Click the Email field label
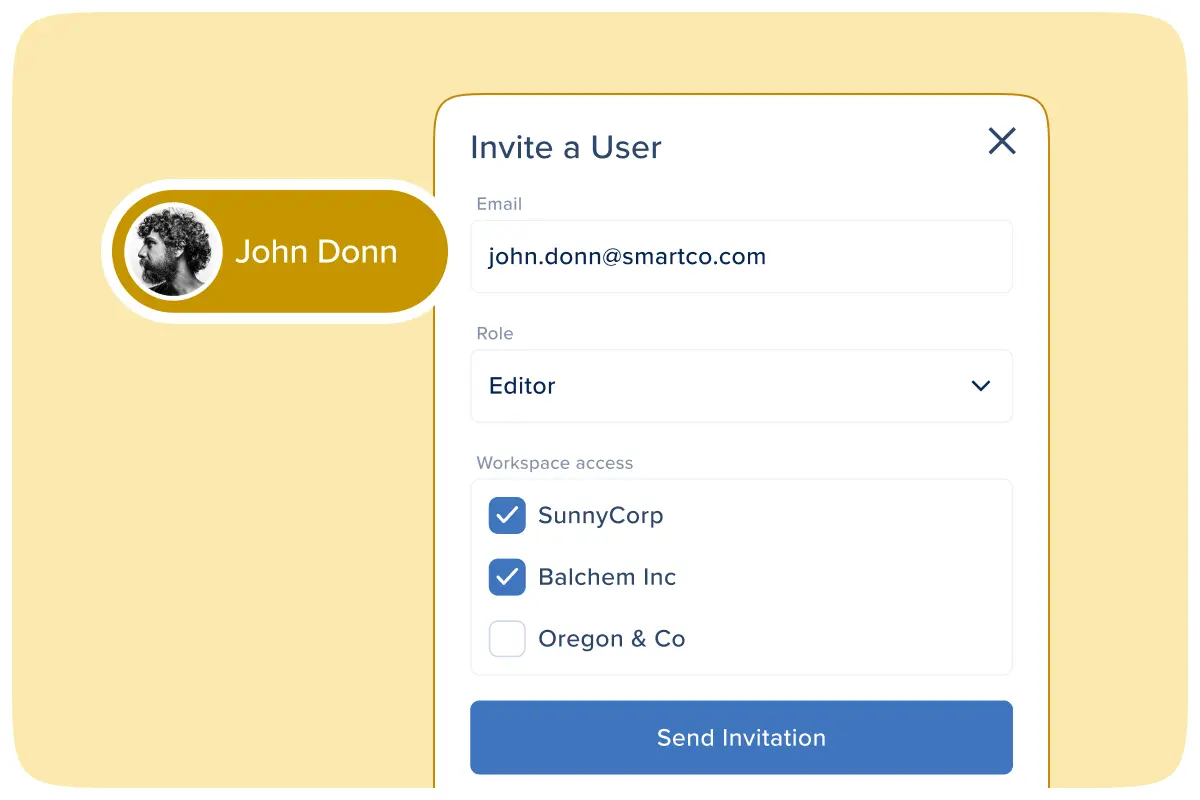 (499, 204)
